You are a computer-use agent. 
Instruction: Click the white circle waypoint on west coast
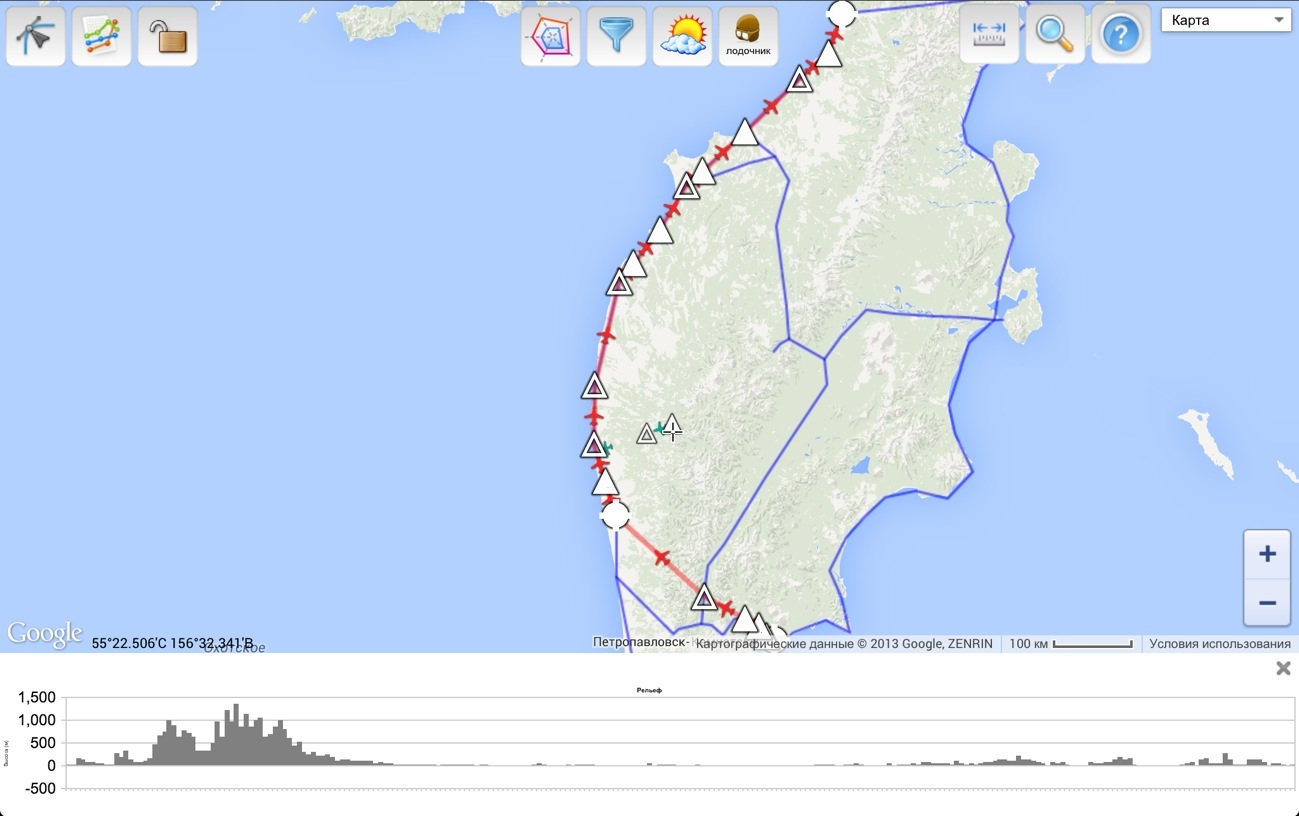(616, 515)
